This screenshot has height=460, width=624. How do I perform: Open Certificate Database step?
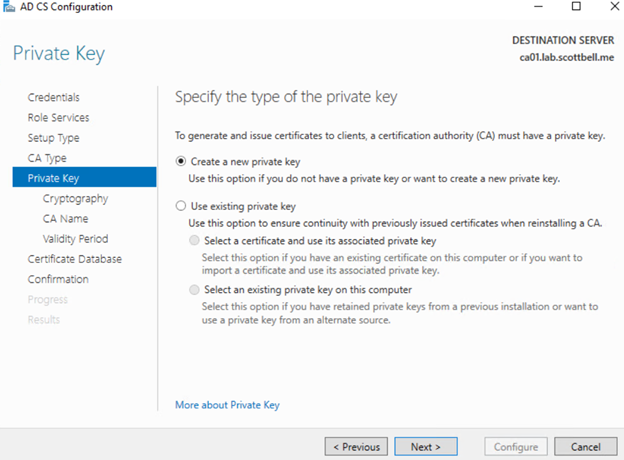pyautogui.click(x=75, y=259)
